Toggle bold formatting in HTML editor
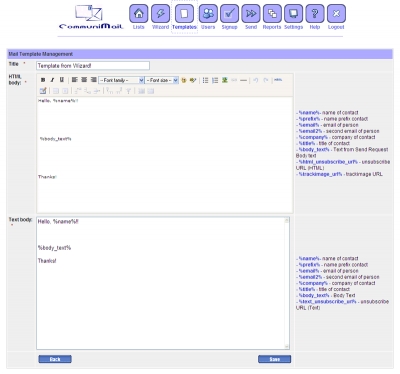The width and height of the screenshot is (400, 374). pos(43,80)
